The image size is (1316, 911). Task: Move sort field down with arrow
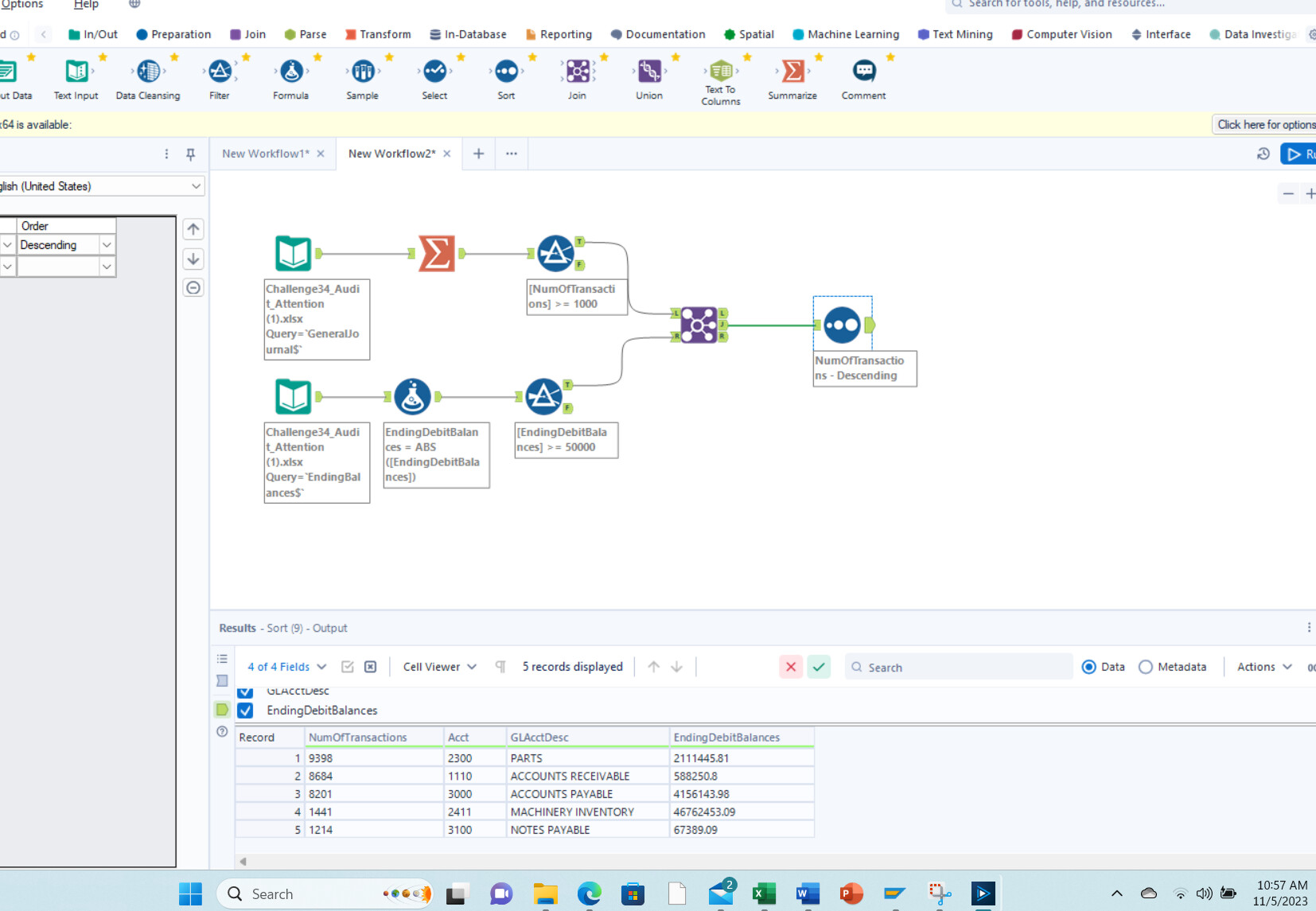[x=193, y=259]
